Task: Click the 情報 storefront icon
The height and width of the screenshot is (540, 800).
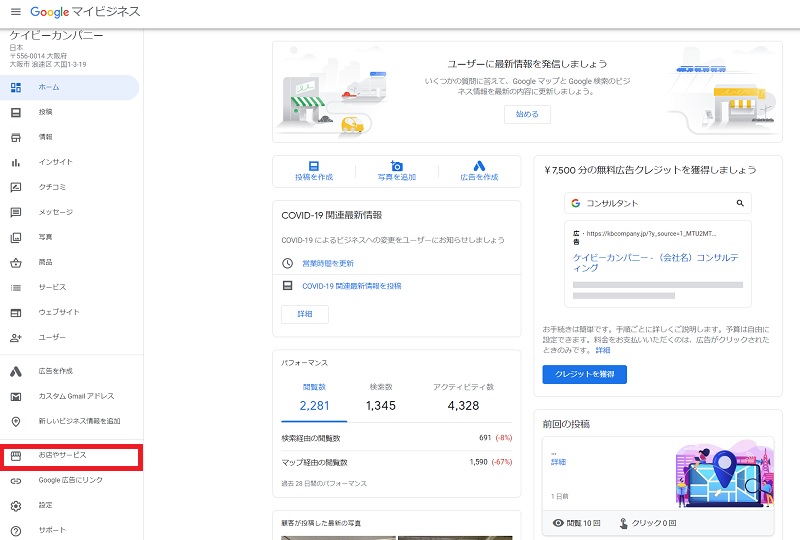Action: pos(16,137)
